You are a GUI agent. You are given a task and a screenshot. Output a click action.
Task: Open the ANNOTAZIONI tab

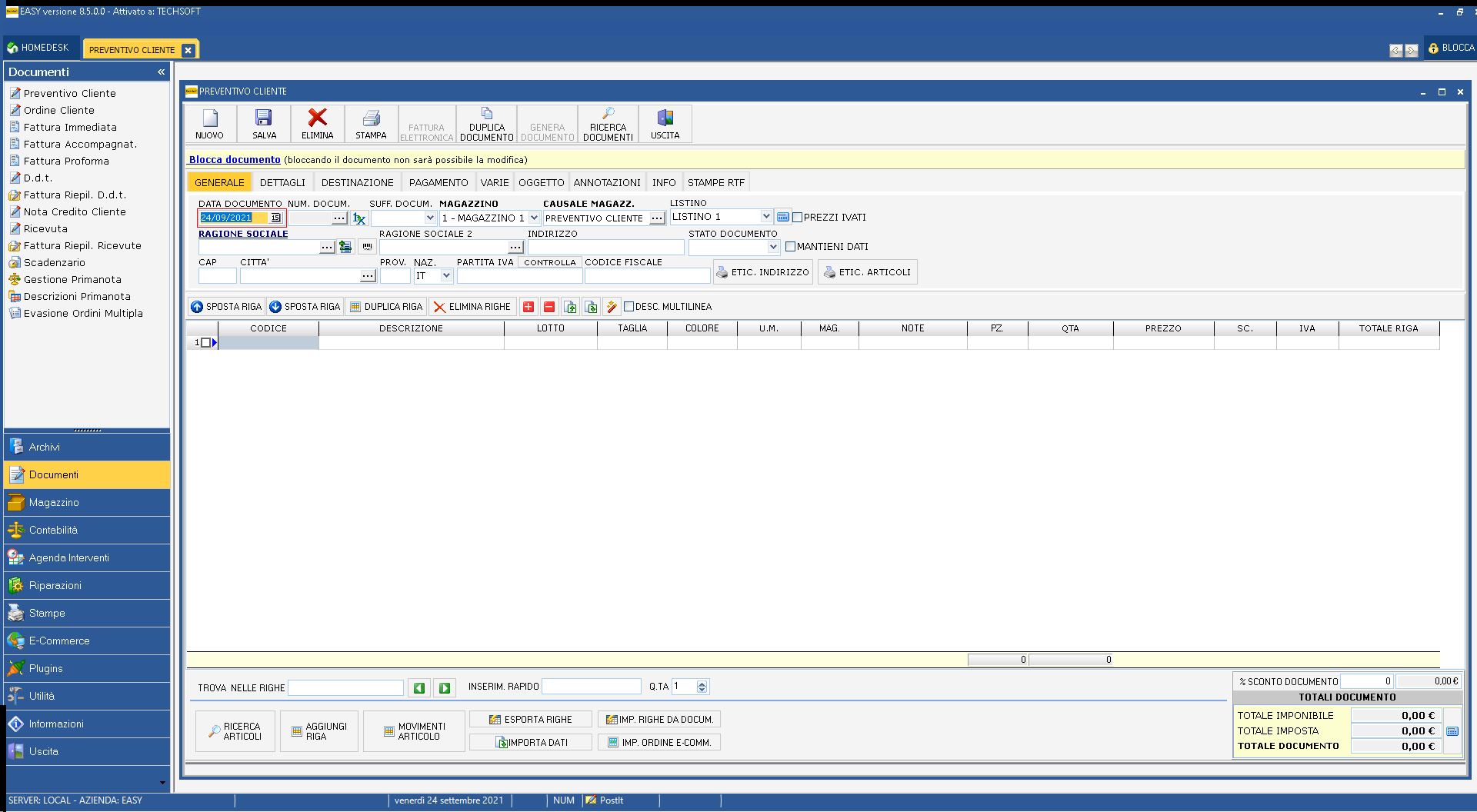(607, 182)
